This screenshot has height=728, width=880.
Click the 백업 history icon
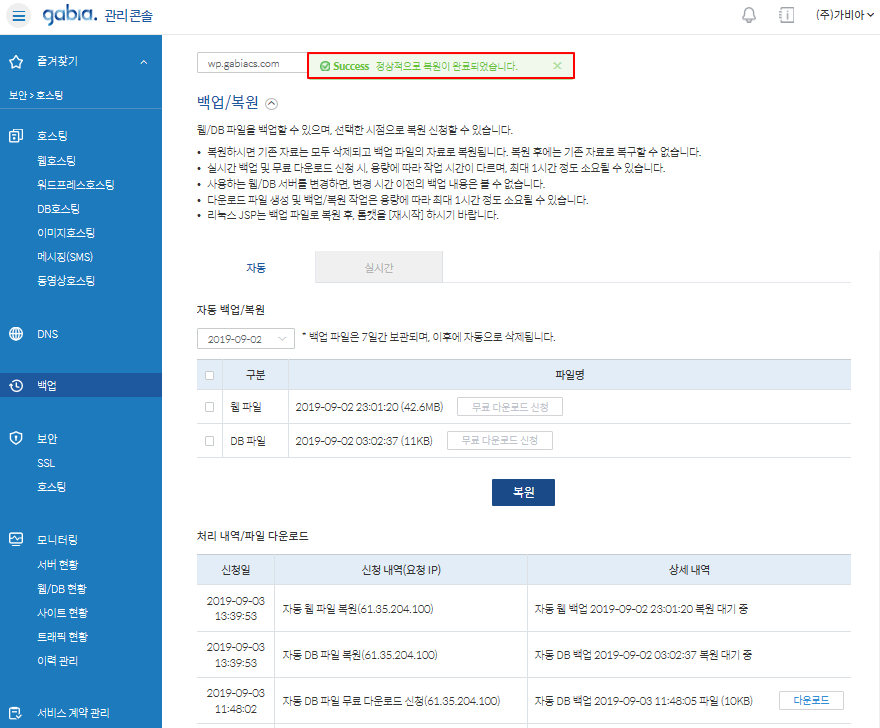click(x=16, y=386)
